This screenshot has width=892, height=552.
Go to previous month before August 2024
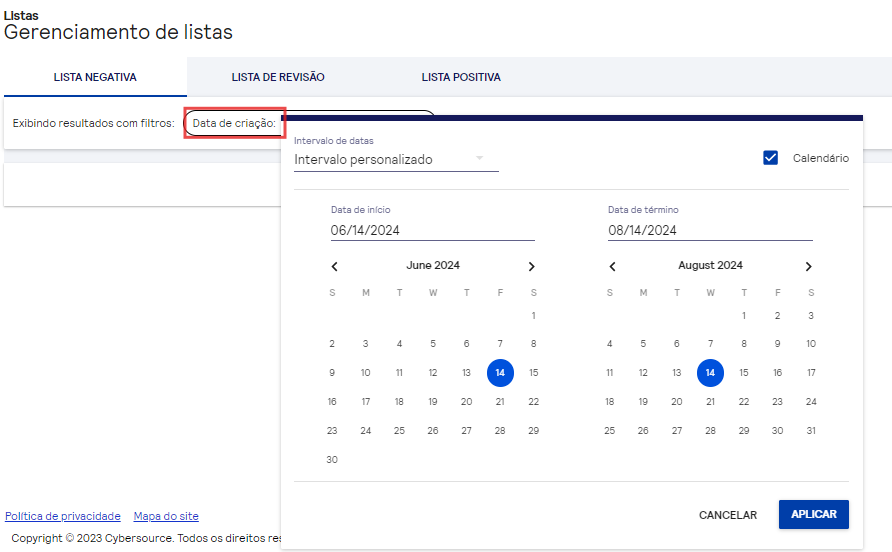612,266
